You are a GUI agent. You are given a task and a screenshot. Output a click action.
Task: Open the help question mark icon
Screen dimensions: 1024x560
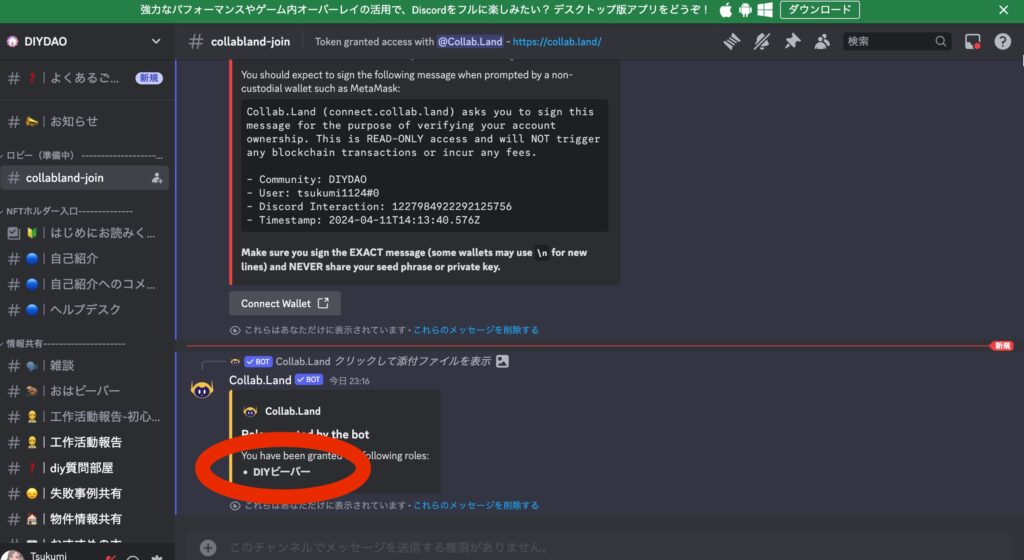pos(1002,42)
